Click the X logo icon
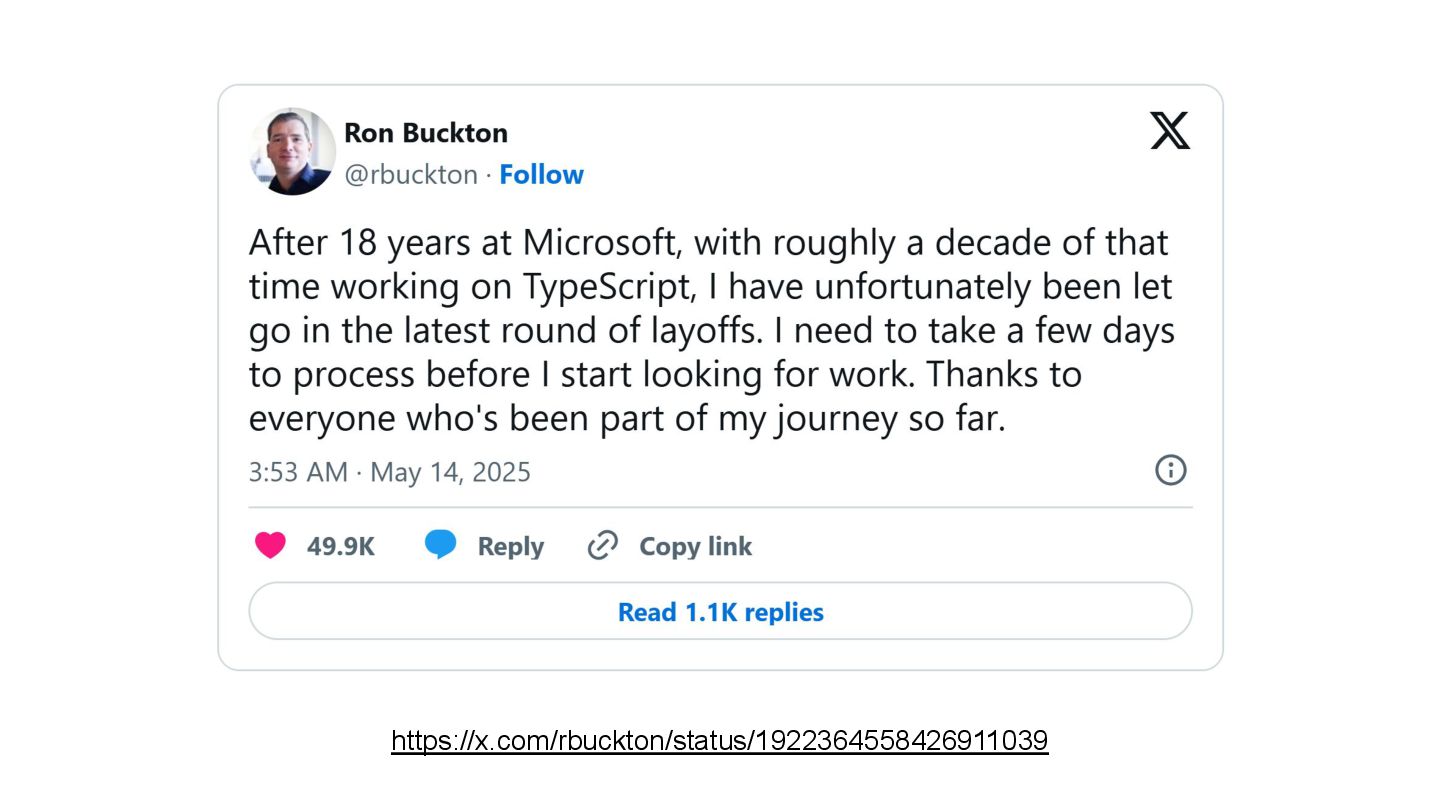 pos(1170,131)
